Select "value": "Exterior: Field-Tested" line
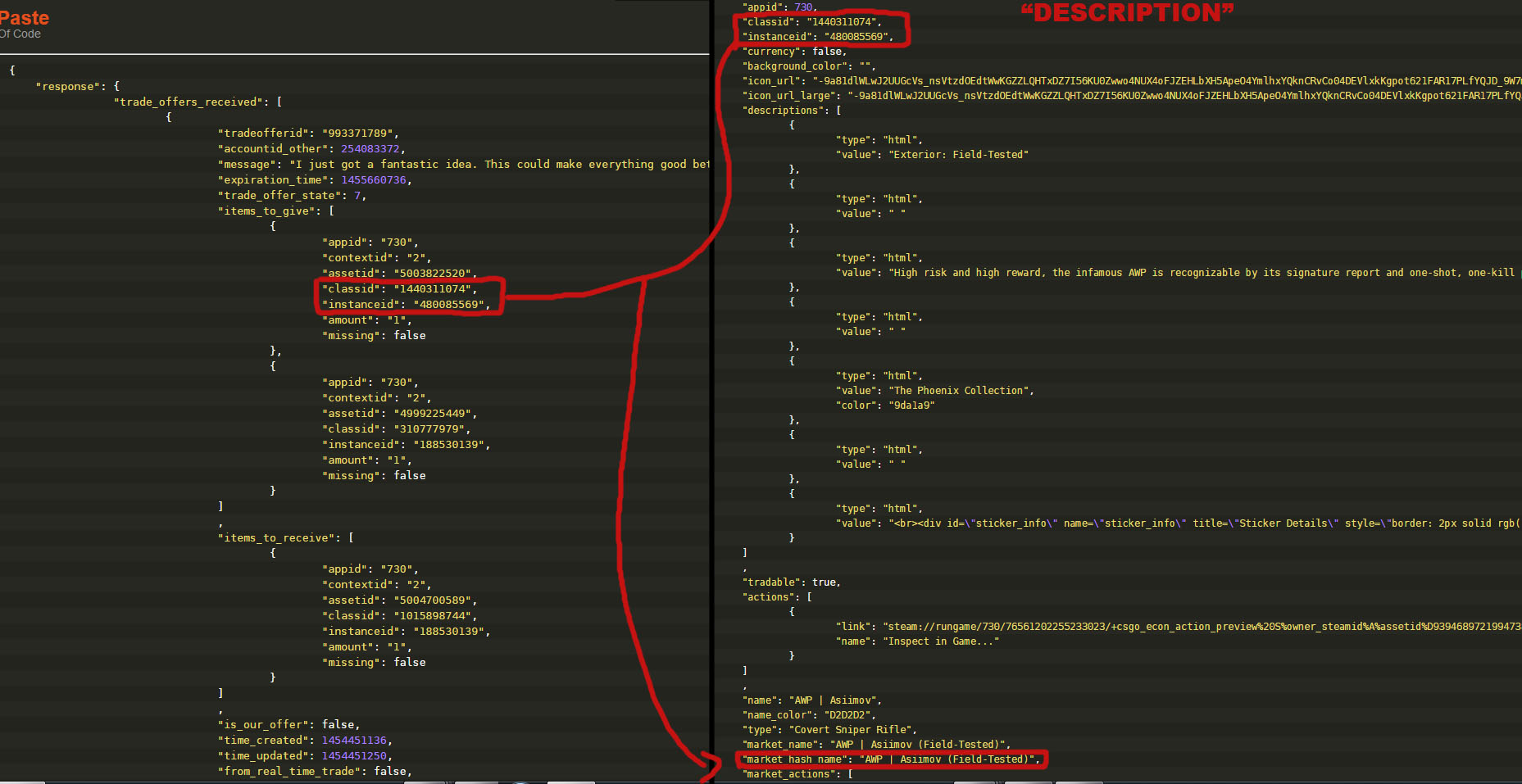 click(x=932, y=154)
